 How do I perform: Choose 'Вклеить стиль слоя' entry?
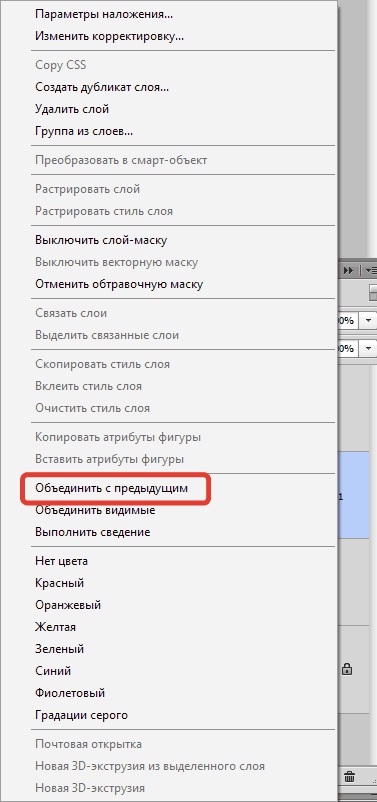(88, 386)
